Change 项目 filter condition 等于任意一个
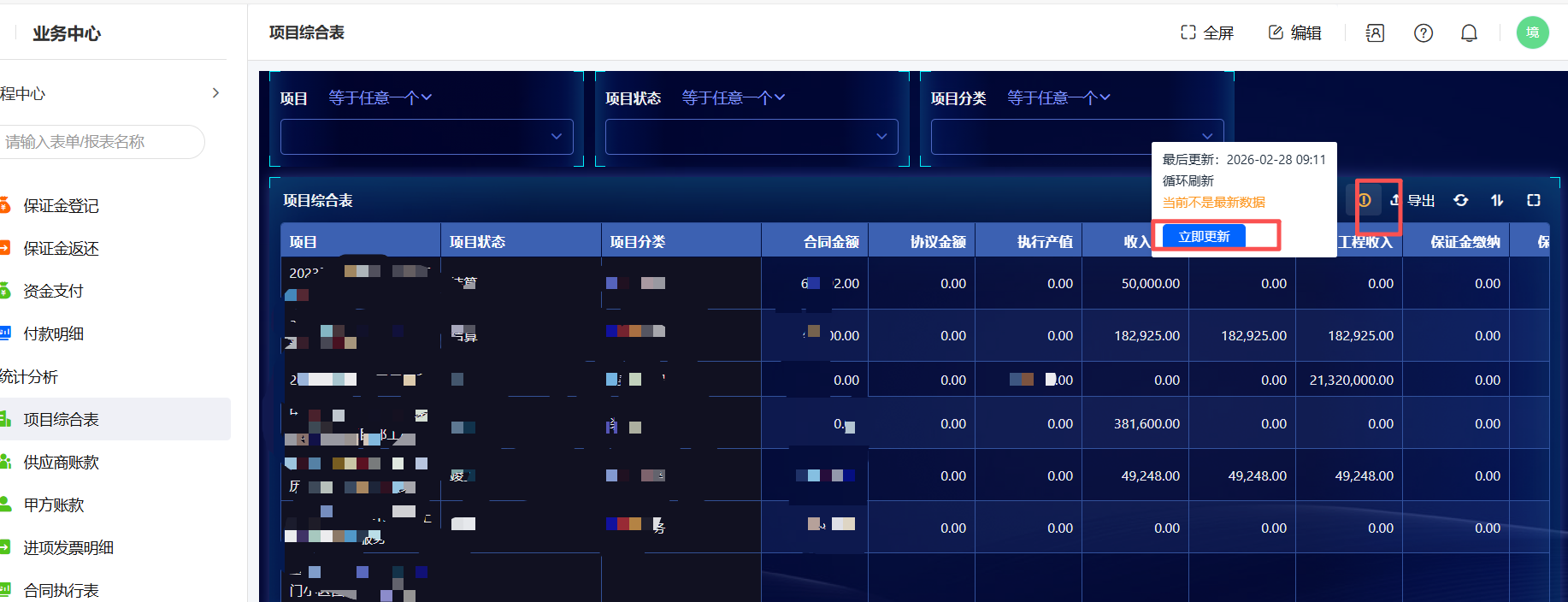 coord(380,98)
